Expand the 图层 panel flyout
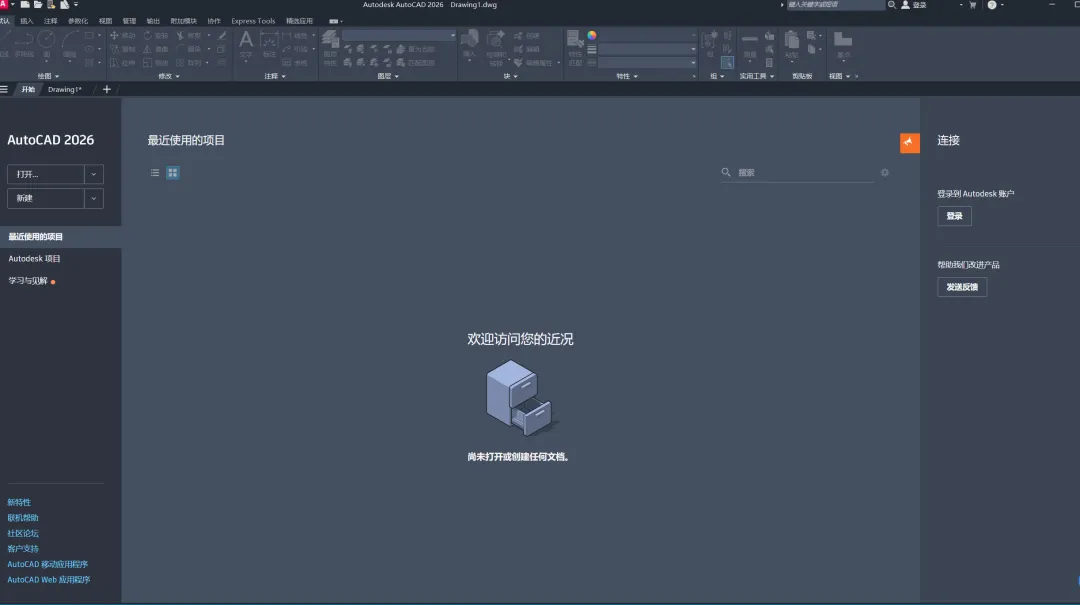This screenshot has width=1080, height=605. coord(388,76)
